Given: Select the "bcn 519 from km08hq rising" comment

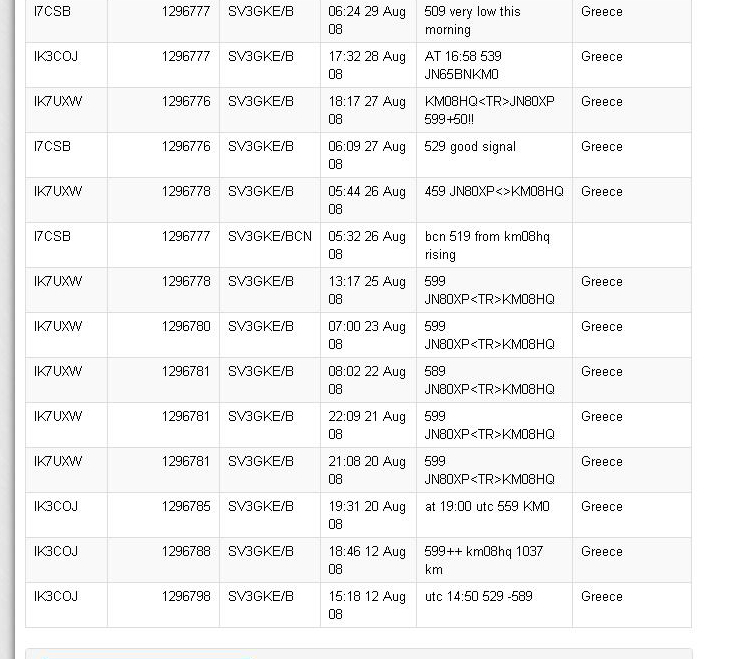Looking at the screenshot, I should click(487, 245).
